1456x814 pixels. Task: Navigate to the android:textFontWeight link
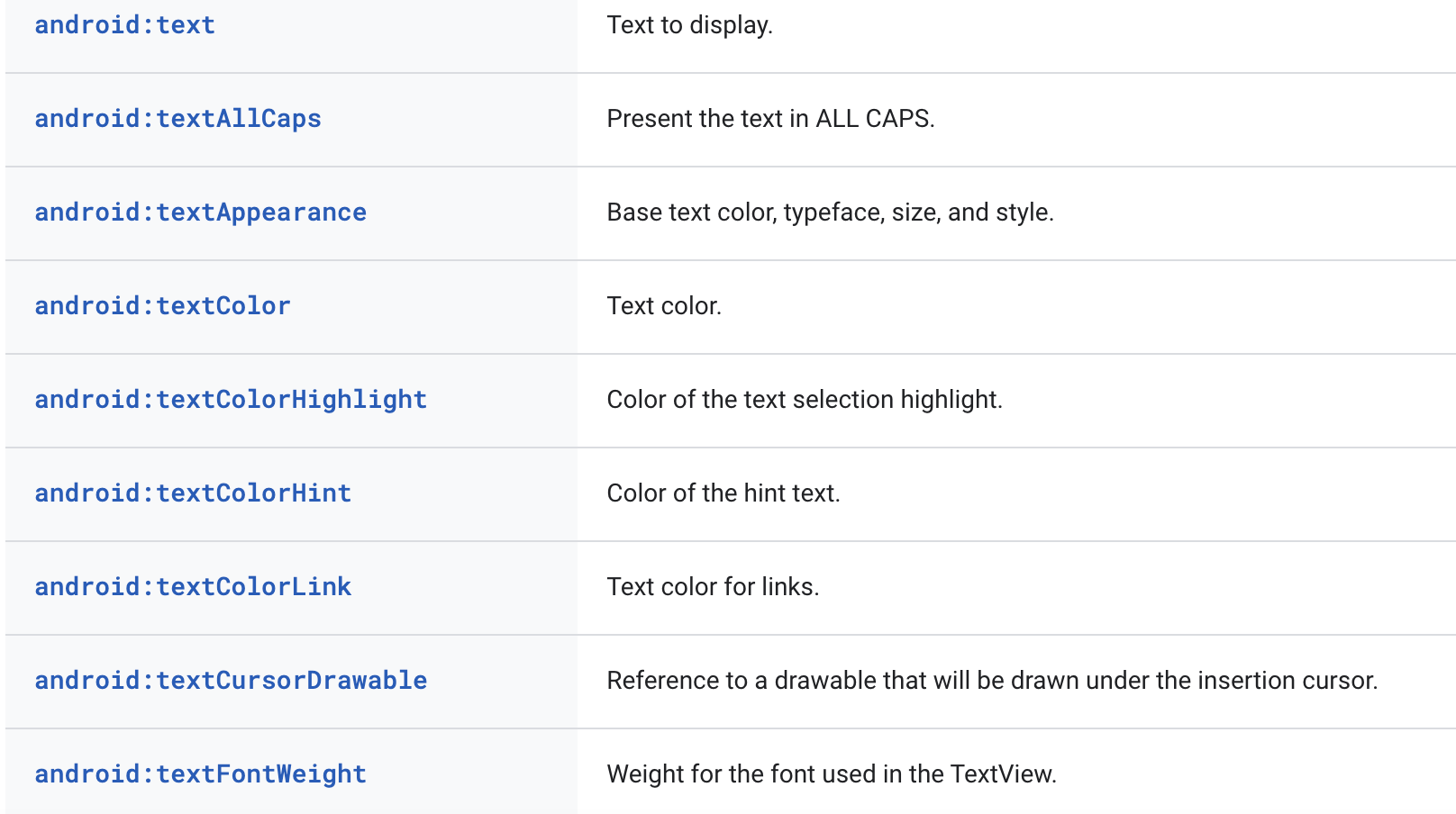click(x=200, y=774)
